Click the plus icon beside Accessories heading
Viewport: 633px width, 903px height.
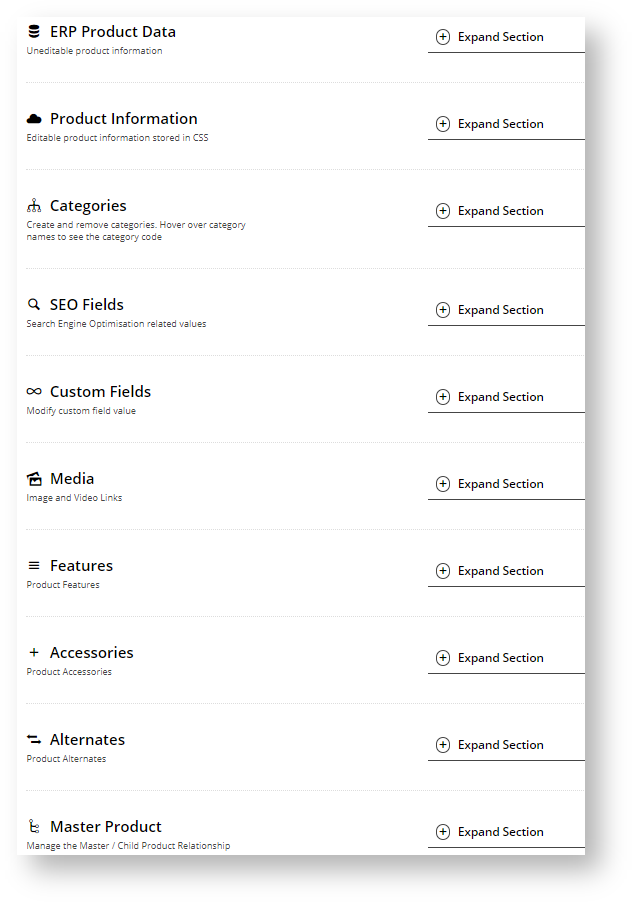[34, 652]
